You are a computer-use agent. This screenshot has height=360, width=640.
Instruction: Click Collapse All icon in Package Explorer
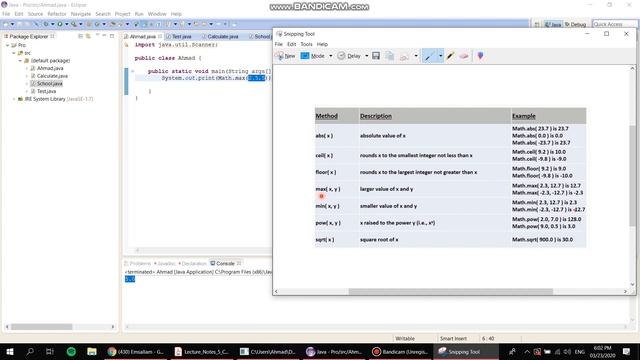click(x=80, y=36)
